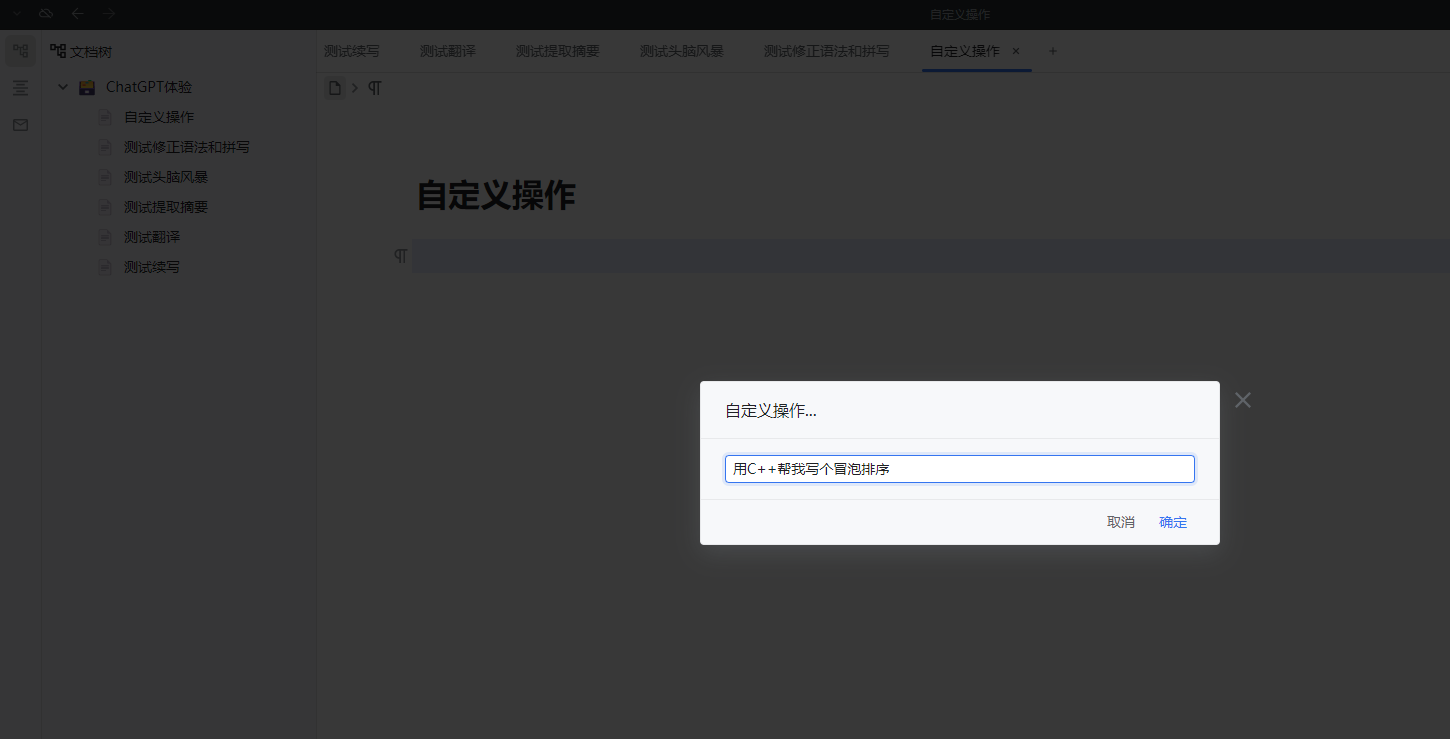Collapse the ChatGPT体验 notebook chevron

click(62, 86)
